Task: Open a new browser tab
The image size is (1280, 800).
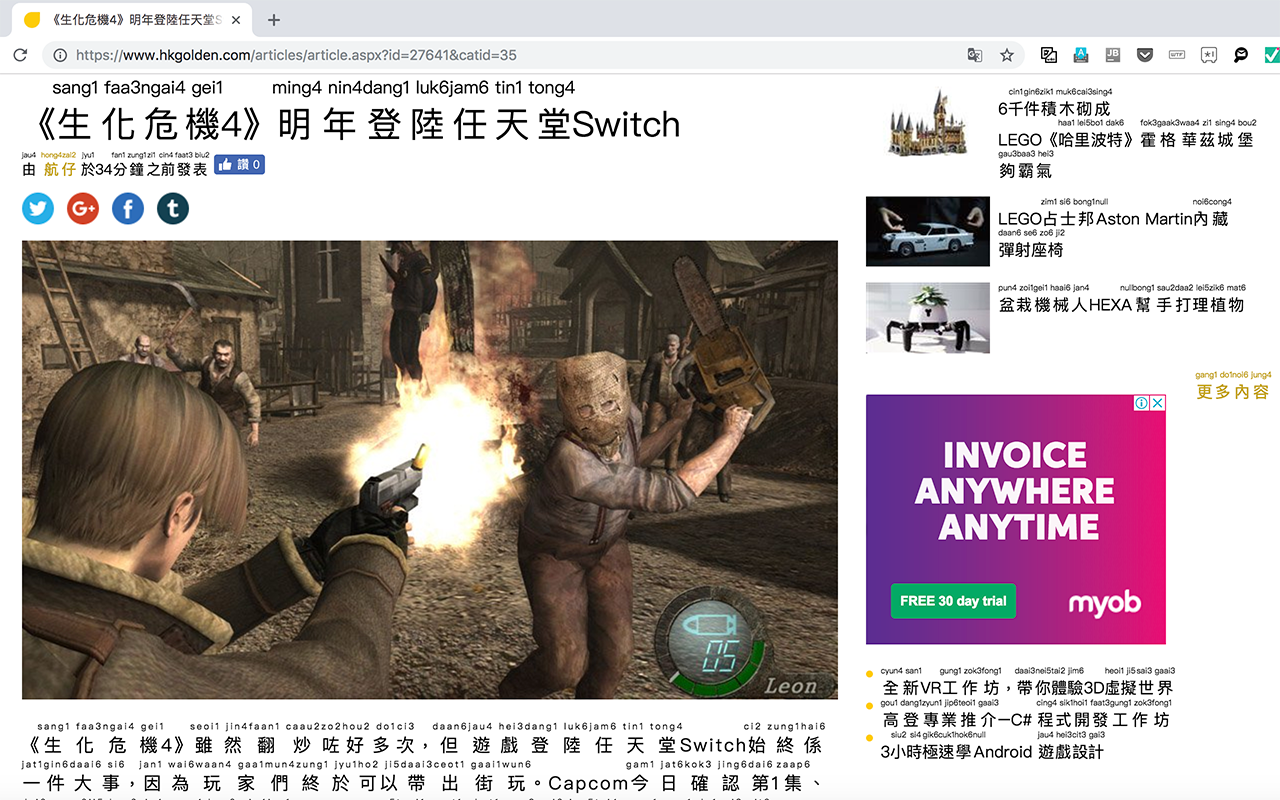Action: [274, 20]
